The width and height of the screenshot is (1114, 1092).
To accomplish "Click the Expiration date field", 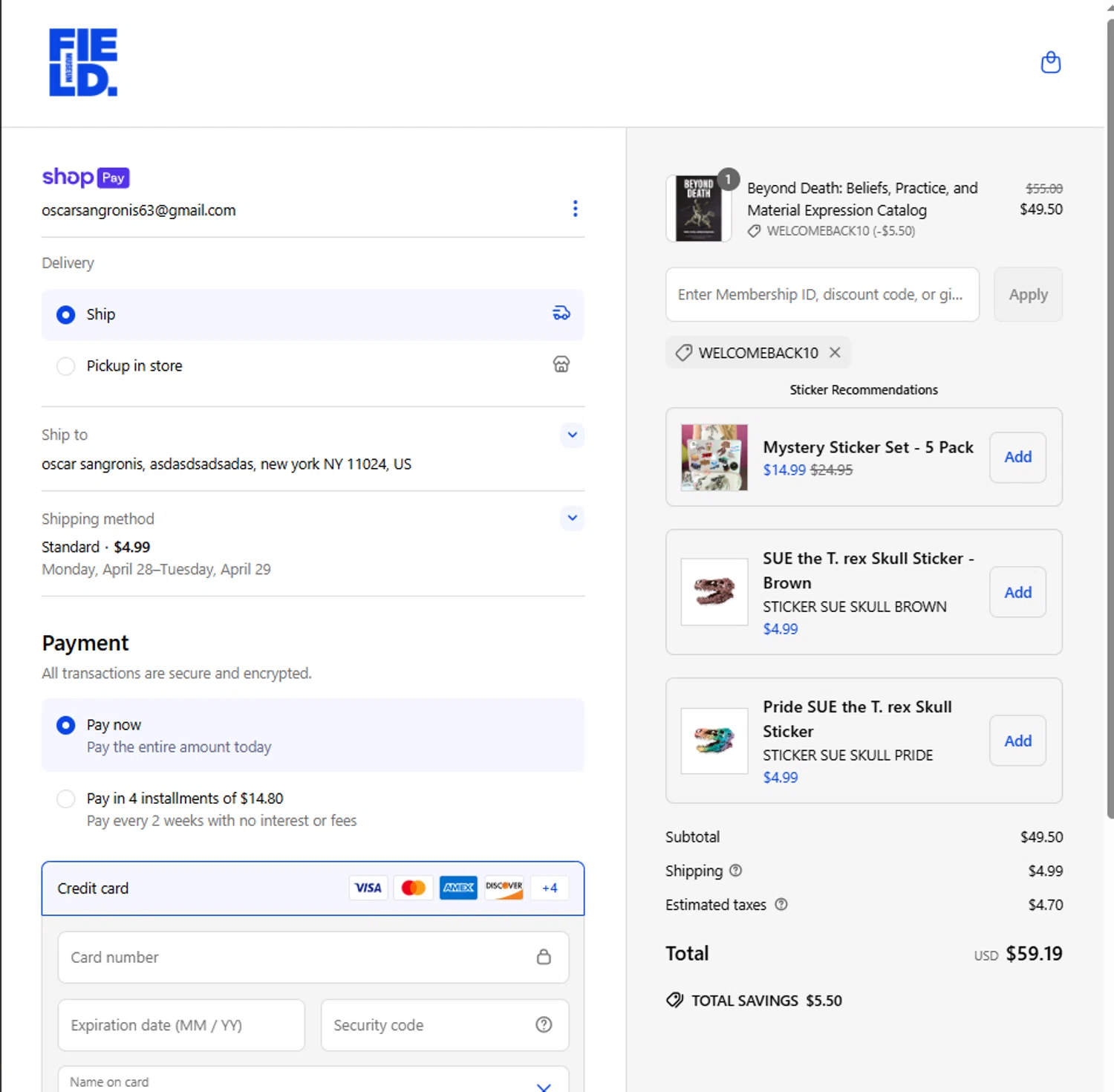I will pyautogui.click(x=181, y=1024).
